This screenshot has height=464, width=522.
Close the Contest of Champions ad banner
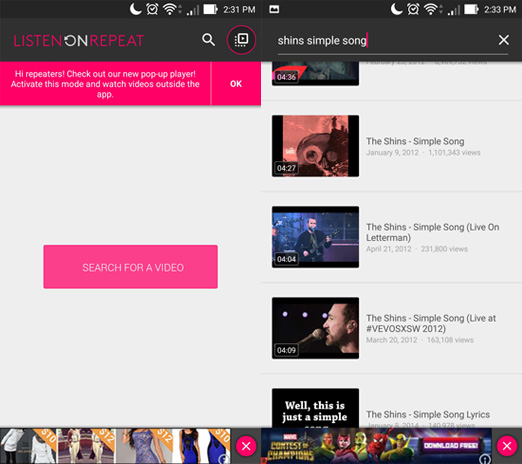pyautogui.click(x=507, y=446)
